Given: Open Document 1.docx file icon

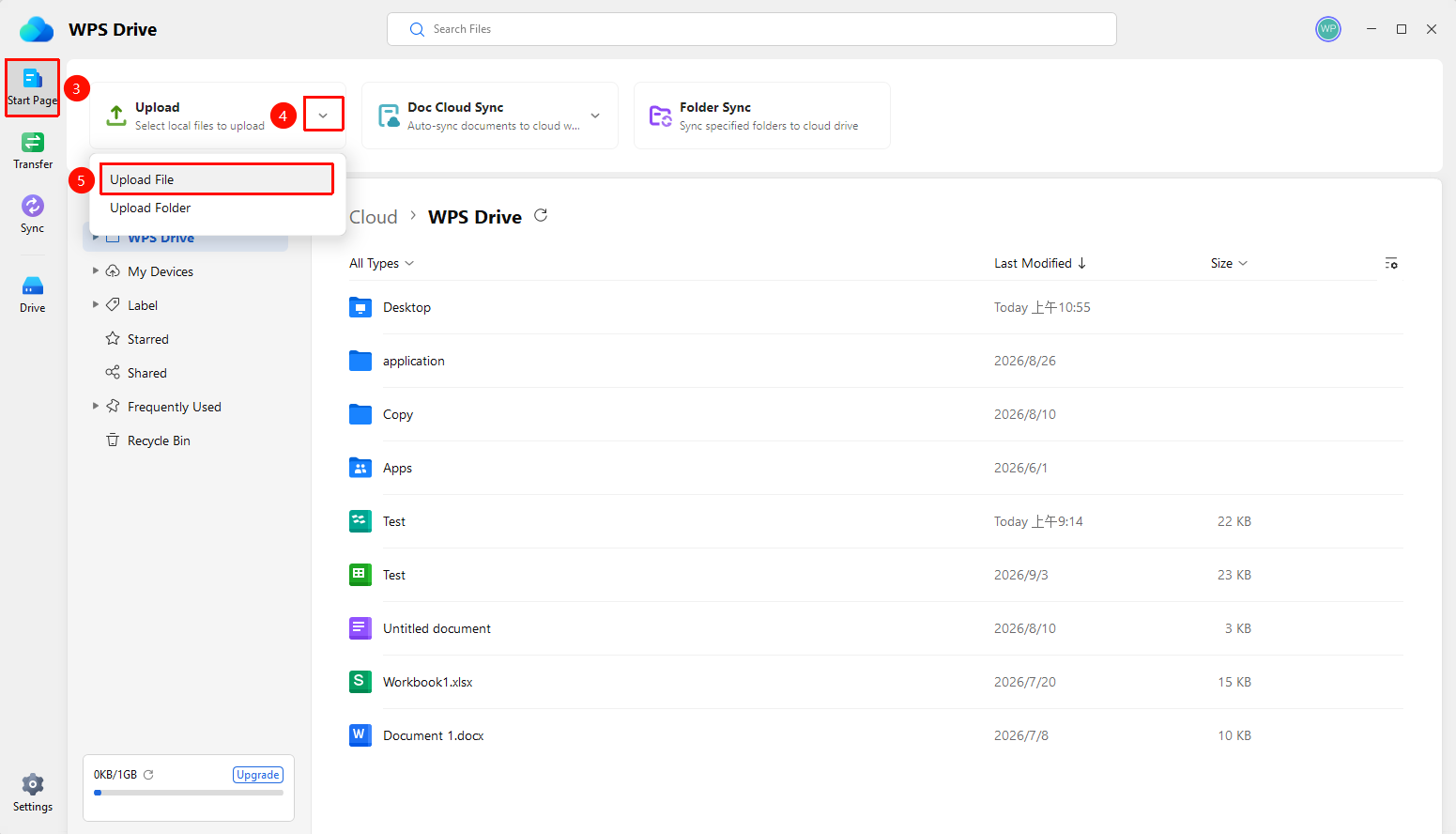Looking at the screenshot, I should tap(360, 735).
